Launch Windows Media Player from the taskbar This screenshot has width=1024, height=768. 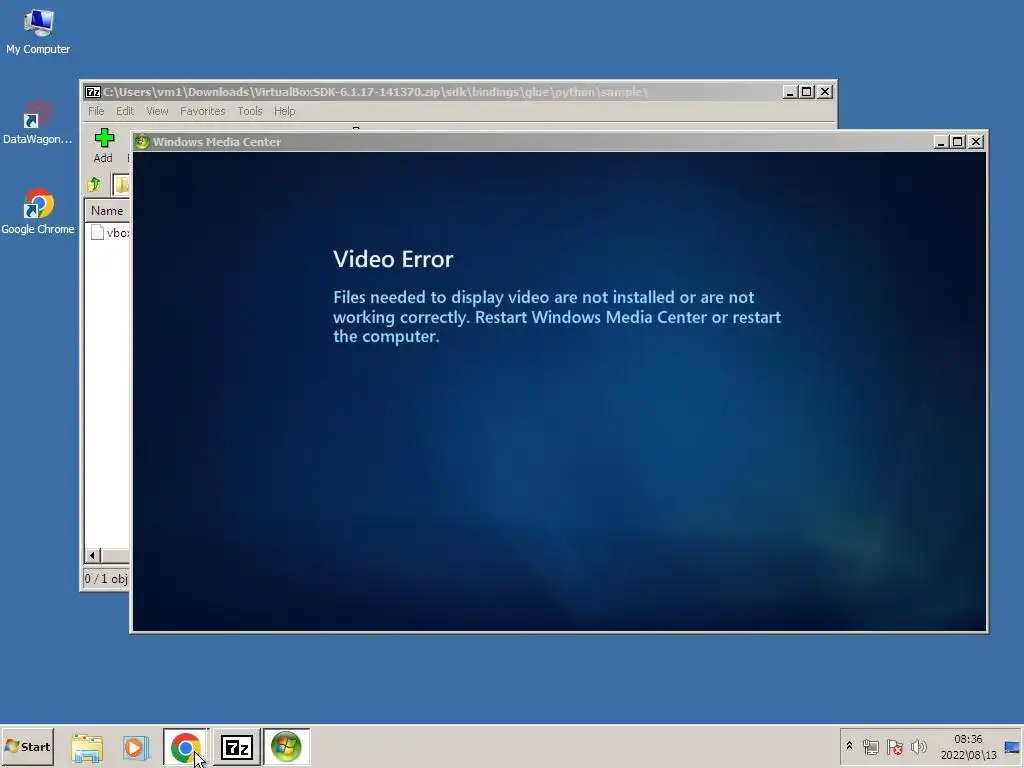pos(135,748)
